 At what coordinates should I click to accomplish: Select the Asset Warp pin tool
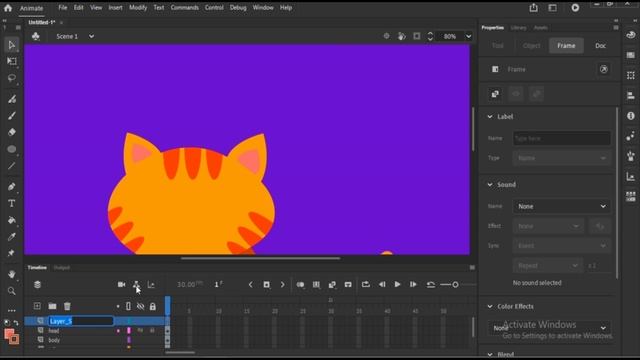coord(11,253)
